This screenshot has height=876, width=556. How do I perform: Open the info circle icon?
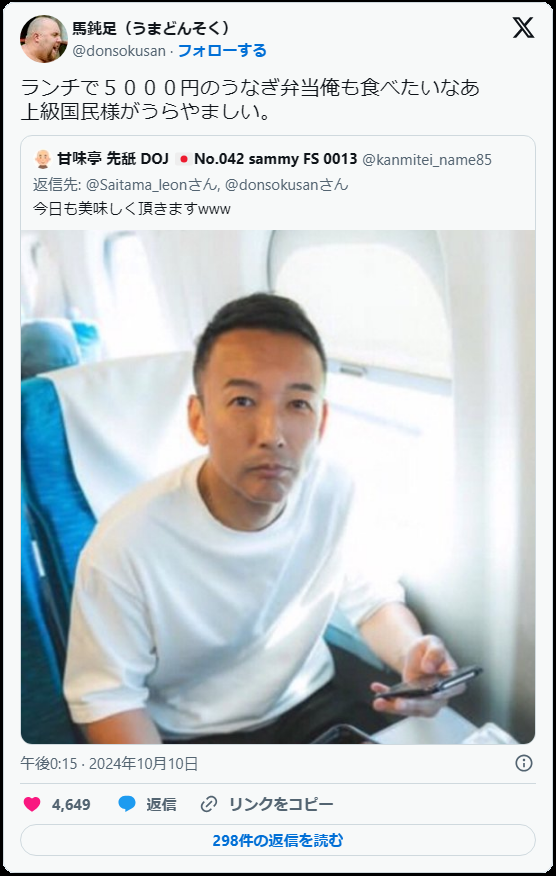point(524,763)
